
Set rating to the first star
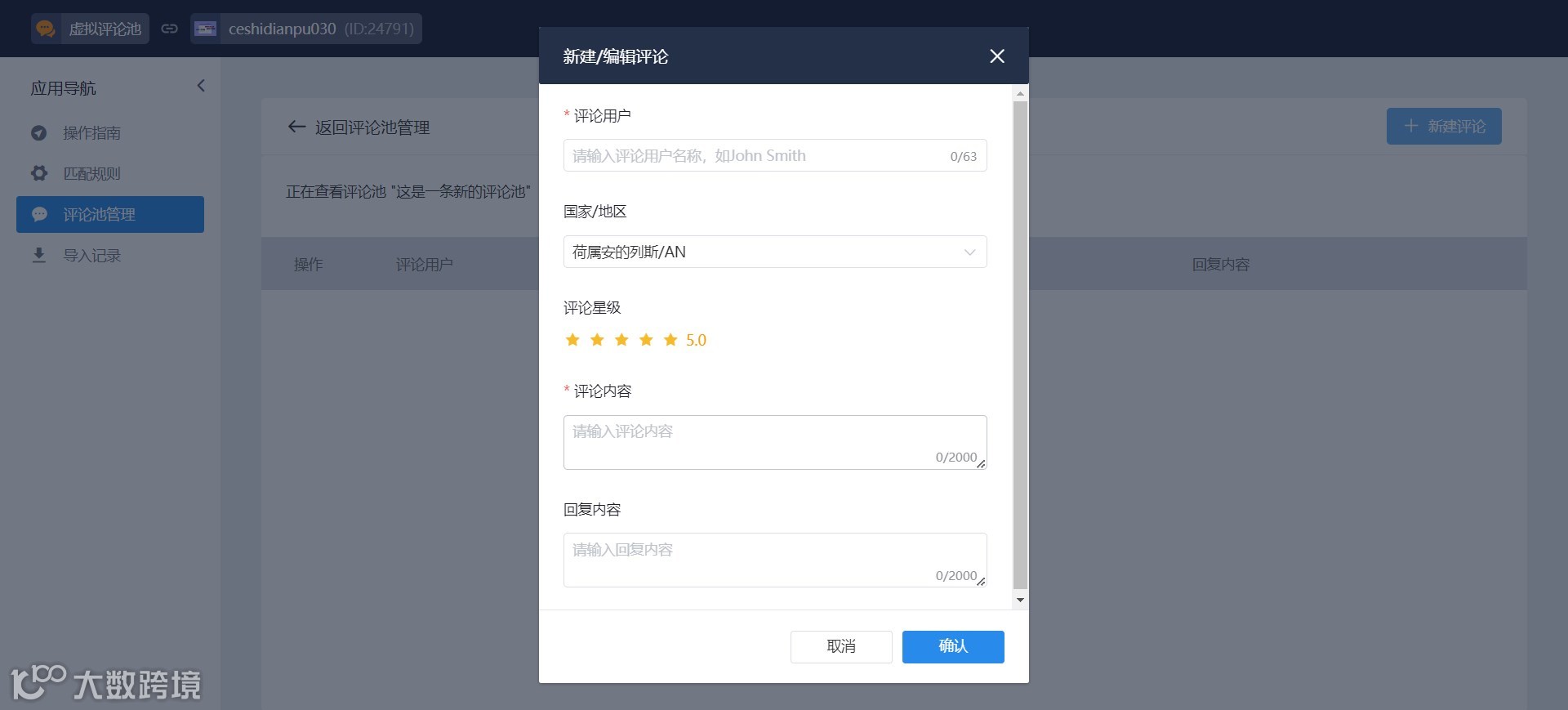click(x=572, y=340)
